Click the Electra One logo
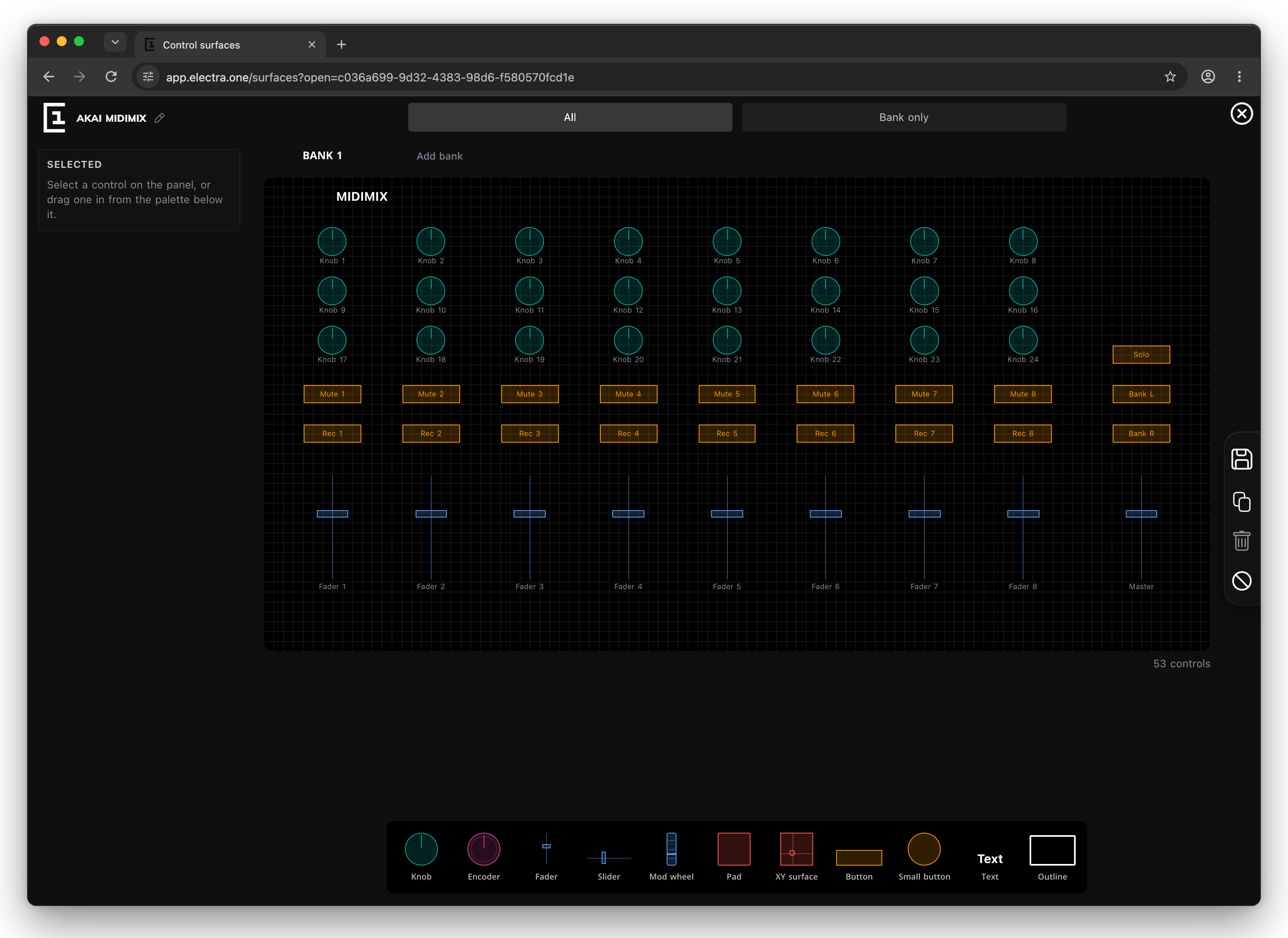 pyautogui.click(x=54, y=118)
